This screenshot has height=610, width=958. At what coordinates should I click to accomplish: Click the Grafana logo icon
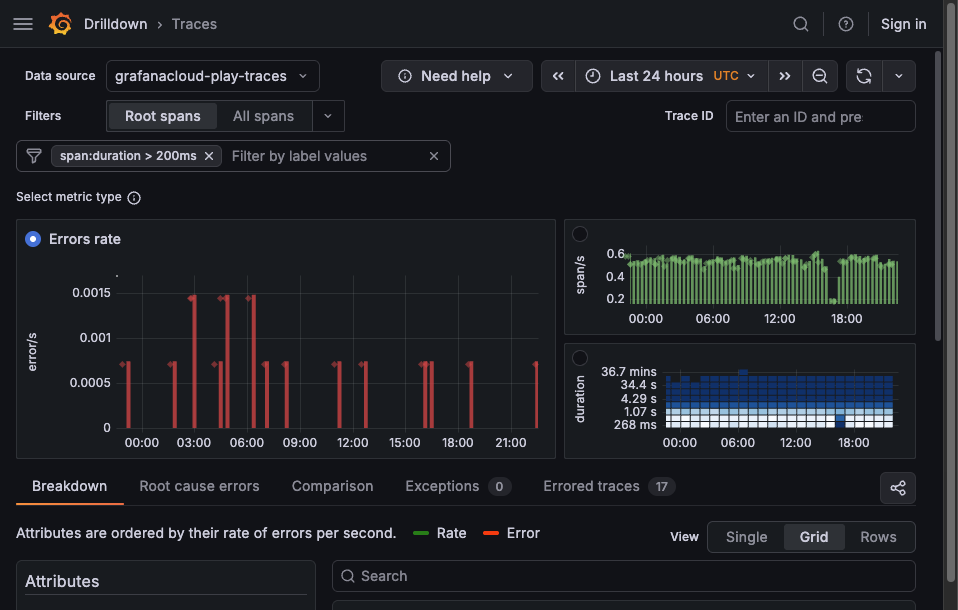tap(60, 24)
